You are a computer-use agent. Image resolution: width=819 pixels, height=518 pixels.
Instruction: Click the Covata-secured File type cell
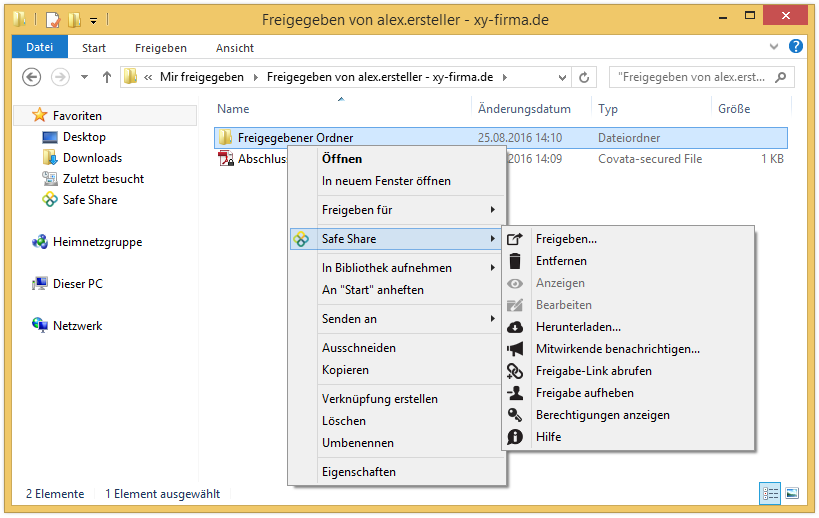click(650, 159)
